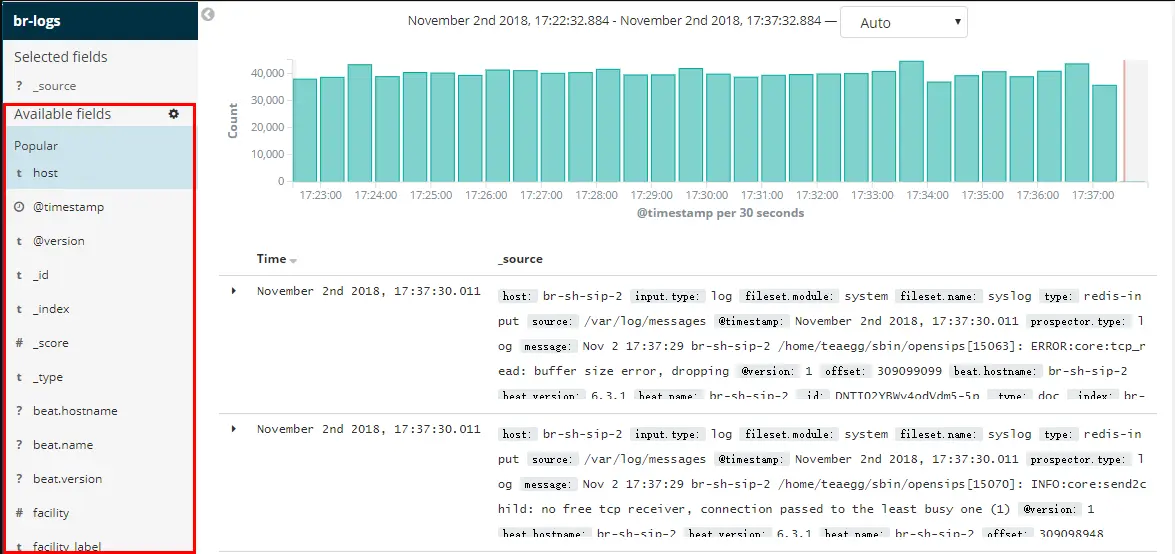The height and width of the screenshot is (554, 1175).
Task: Click the question icon beside beat.hostname
Action: coord(19,411)
